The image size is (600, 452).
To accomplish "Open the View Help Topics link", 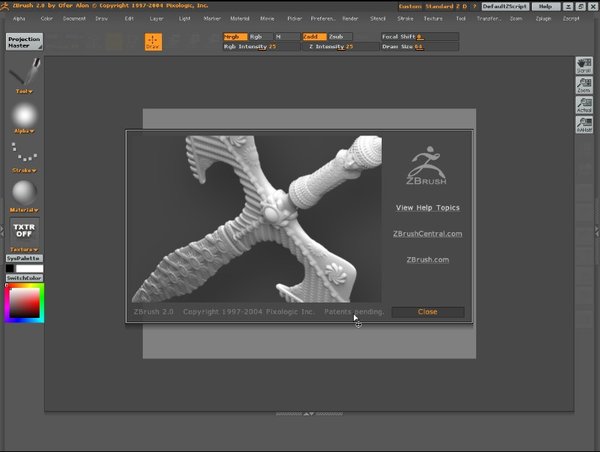I will (427, 207).
